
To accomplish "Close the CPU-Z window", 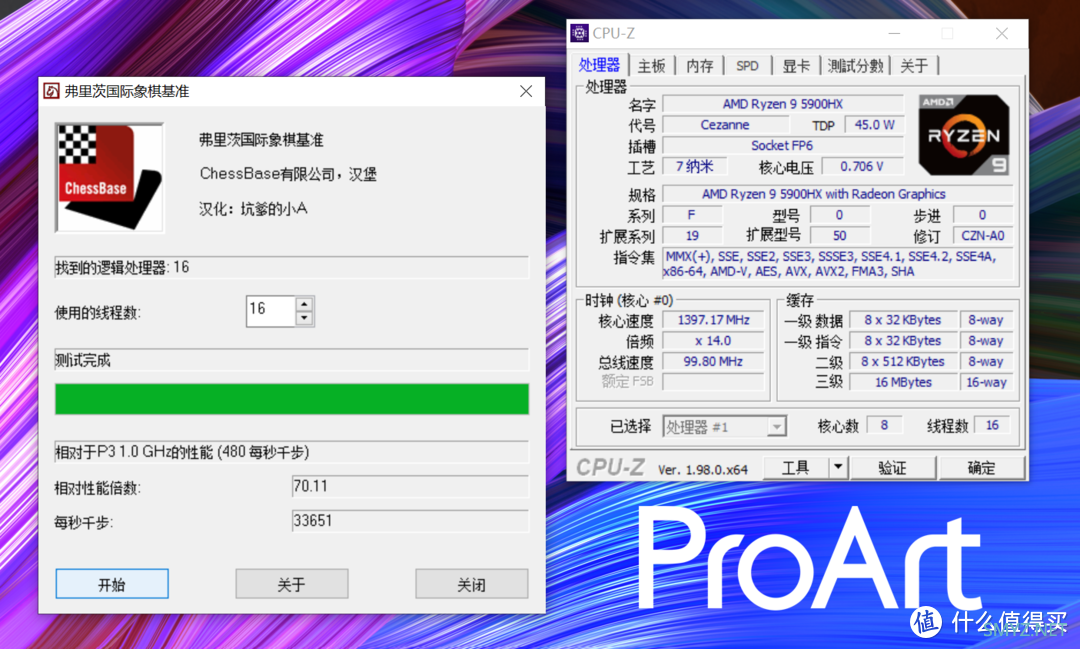I will (1001, 33).
